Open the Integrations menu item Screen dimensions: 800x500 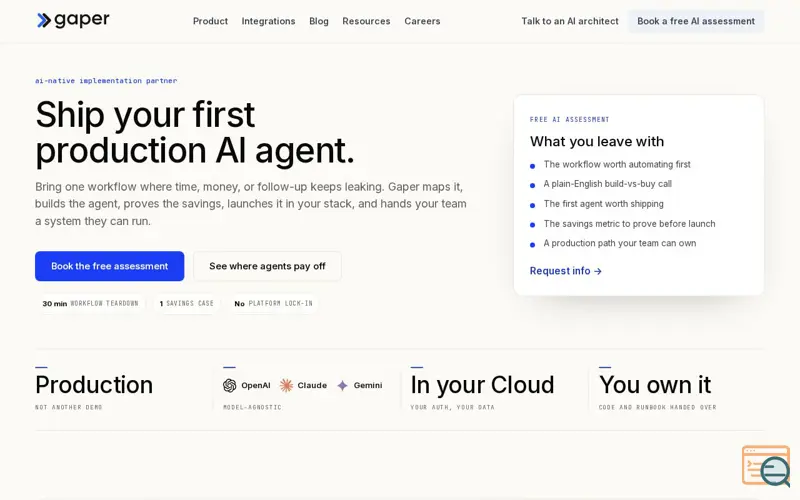268,21
